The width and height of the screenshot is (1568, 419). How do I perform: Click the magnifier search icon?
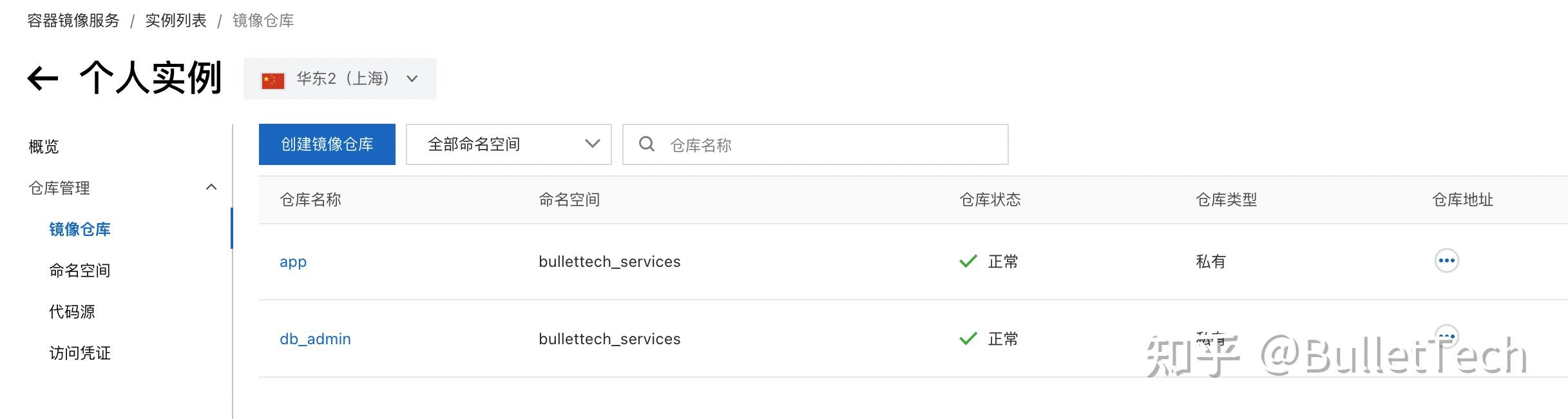click(x=646, y=144)
